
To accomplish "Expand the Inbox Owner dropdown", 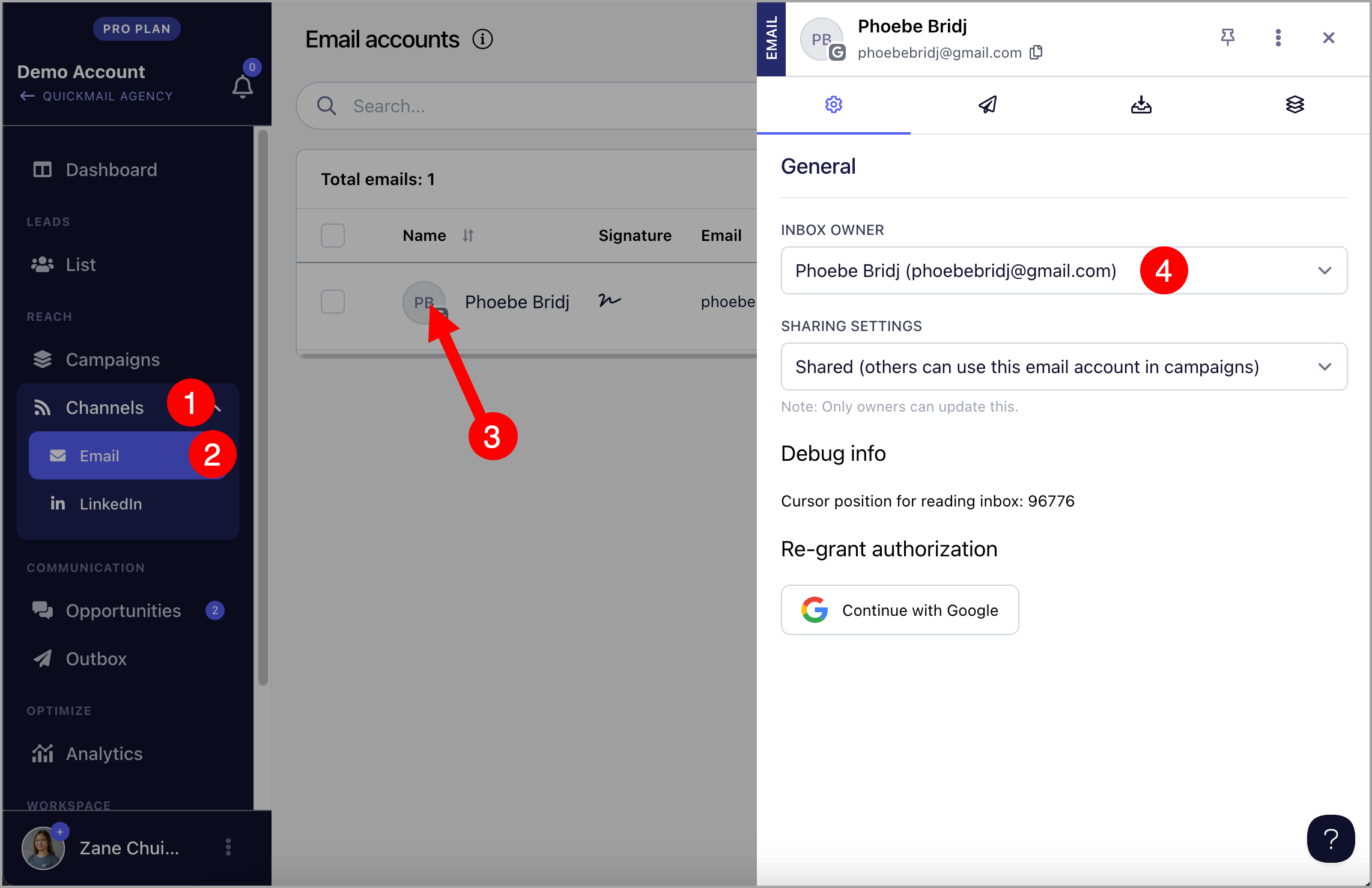I will [1064, 270].
